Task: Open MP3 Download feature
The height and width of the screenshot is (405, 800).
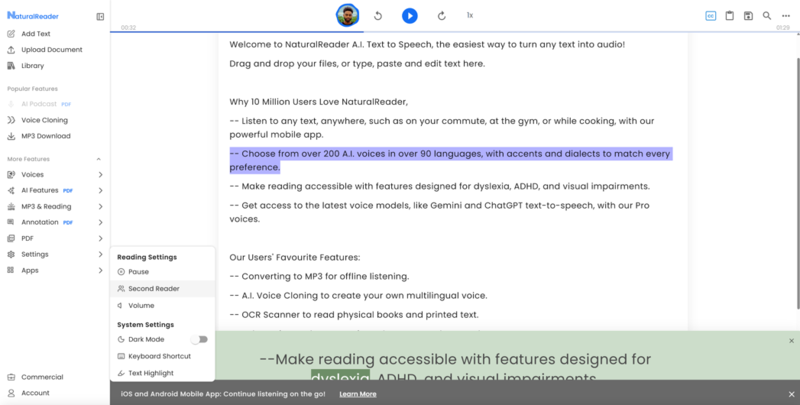Action: click(46, 136)
